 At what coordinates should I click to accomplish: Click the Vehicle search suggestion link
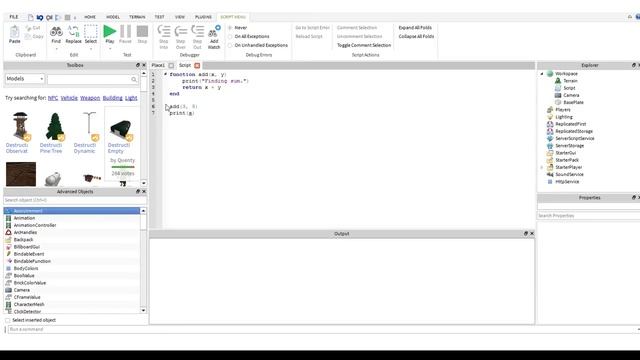pyautogui.click(x=69, y=98)
